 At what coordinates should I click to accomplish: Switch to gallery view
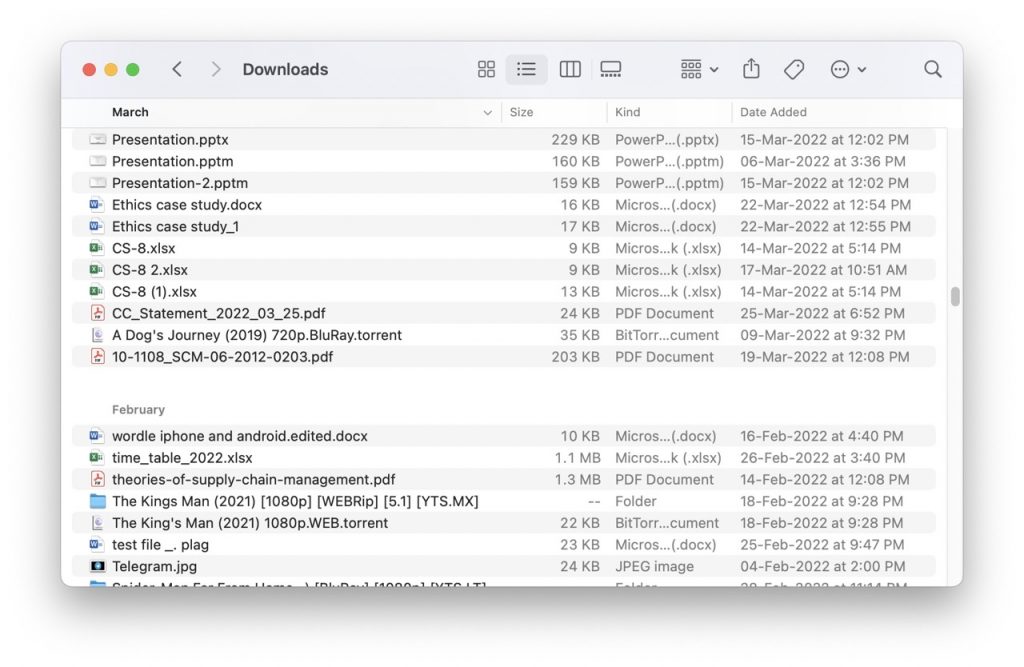pyautogui.click(x=611, y=69)
